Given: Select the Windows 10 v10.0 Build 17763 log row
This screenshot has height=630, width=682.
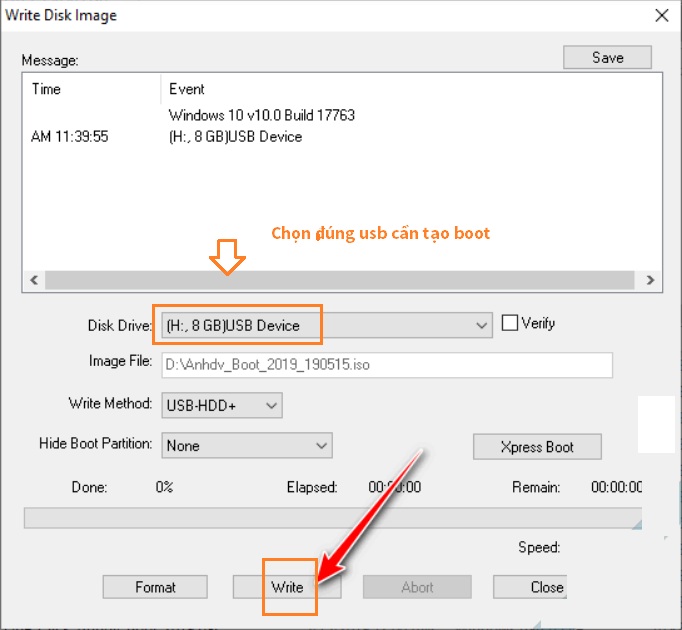Looking at the screenshot, I should pyautogui.click(x=261, y=115).
